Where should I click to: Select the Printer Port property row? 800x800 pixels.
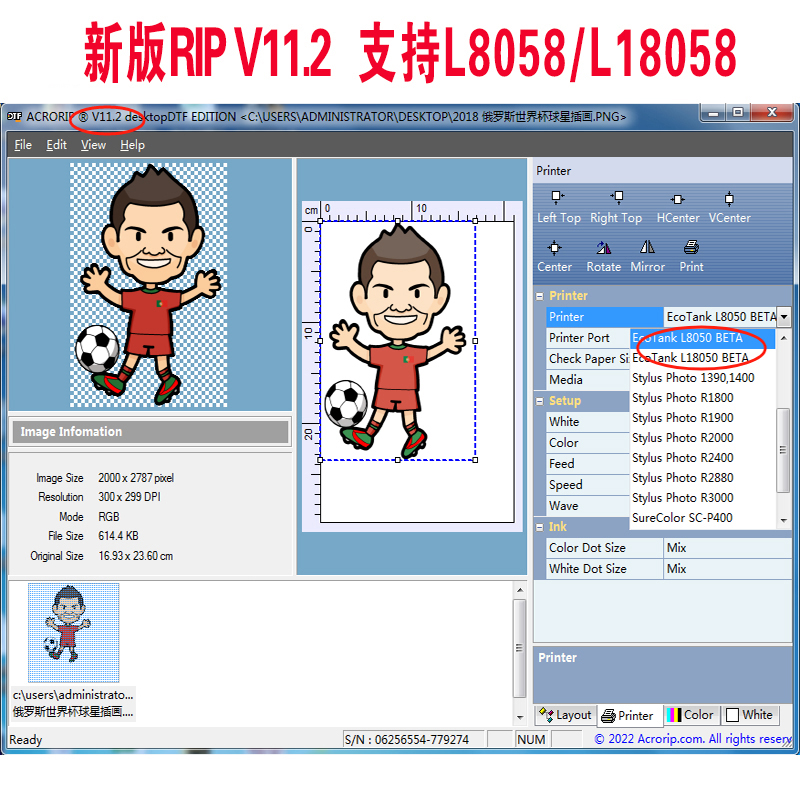pos(588,338)
